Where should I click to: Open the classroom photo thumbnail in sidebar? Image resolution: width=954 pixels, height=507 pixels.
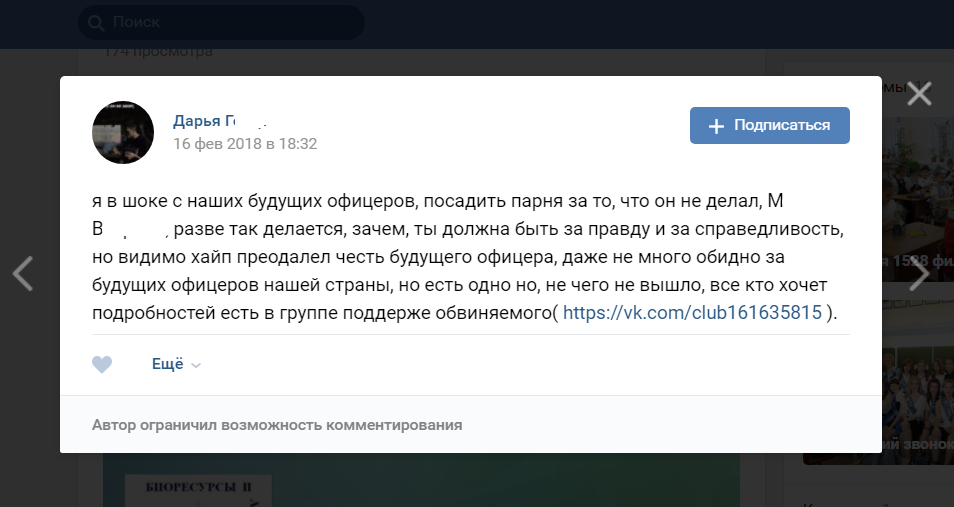(917, 199)
